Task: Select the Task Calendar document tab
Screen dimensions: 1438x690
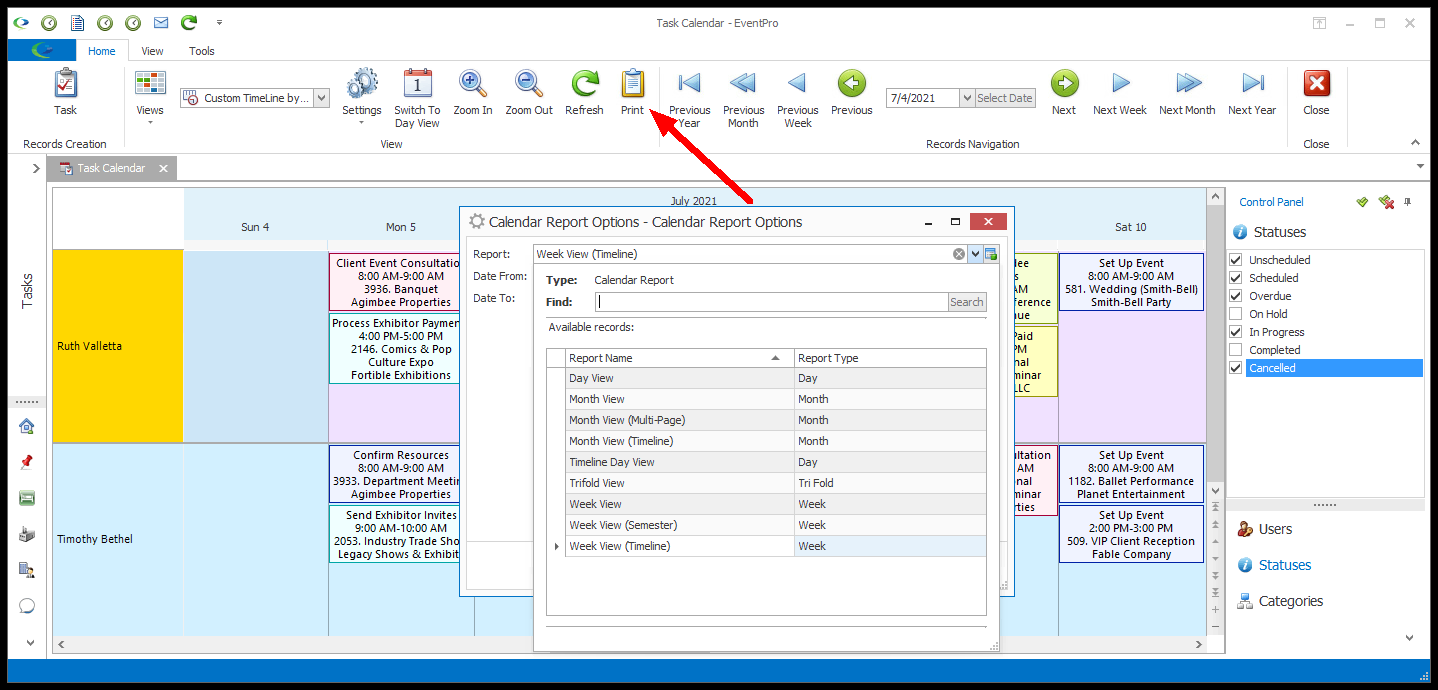Action: (111, 168)
